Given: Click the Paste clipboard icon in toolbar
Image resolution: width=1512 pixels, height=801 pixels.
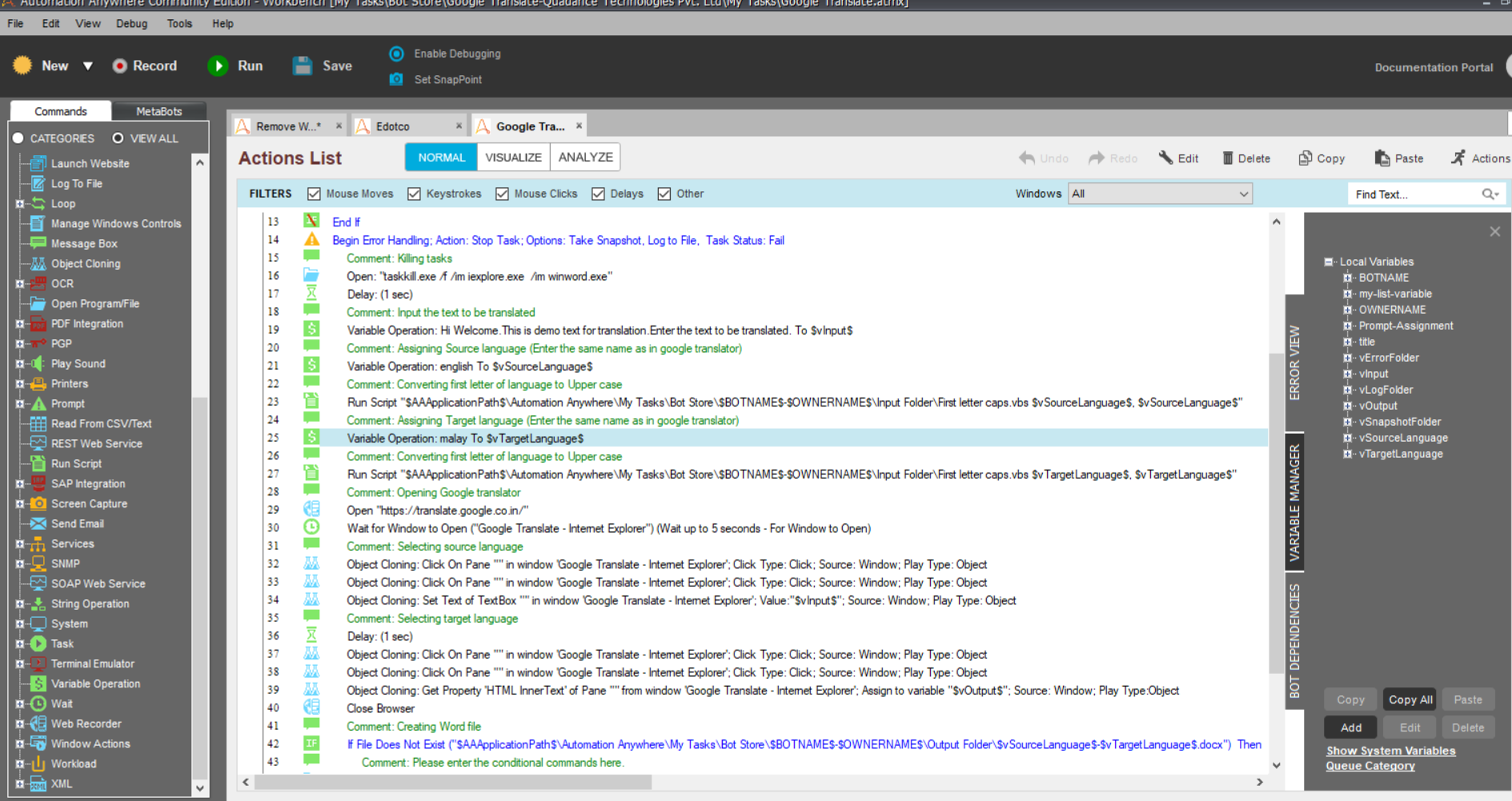Looking at the screenshot, I should pos(1382,158).
